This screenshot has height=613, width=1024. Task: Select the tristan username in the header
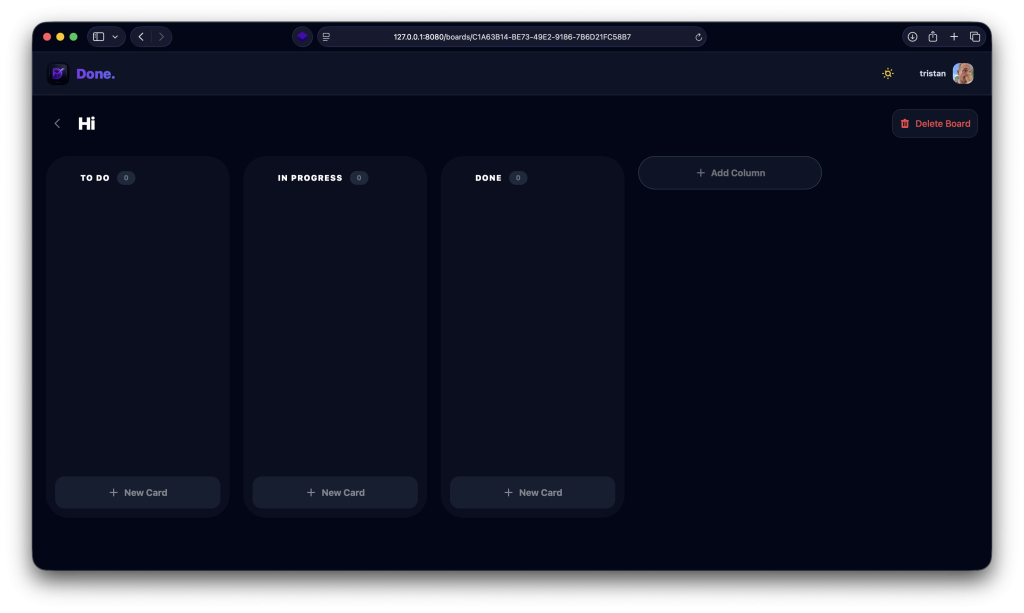pyautogui.click(x=932, y=73)
